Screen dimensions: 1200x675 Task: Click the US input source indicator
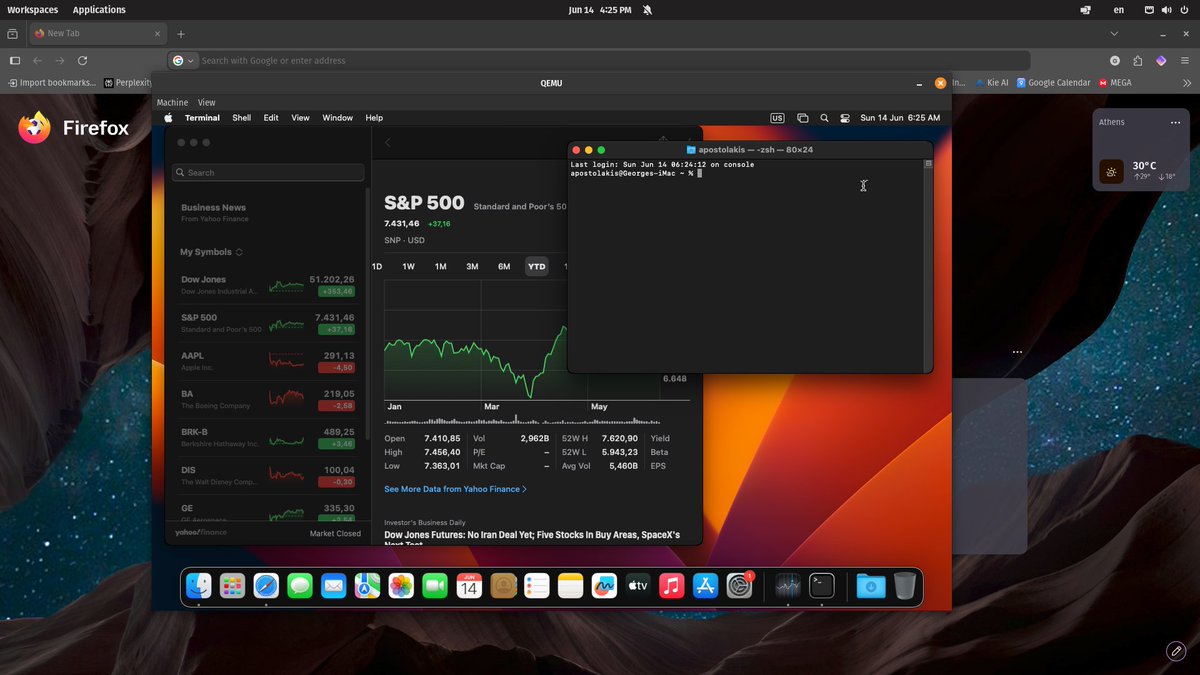777,118
